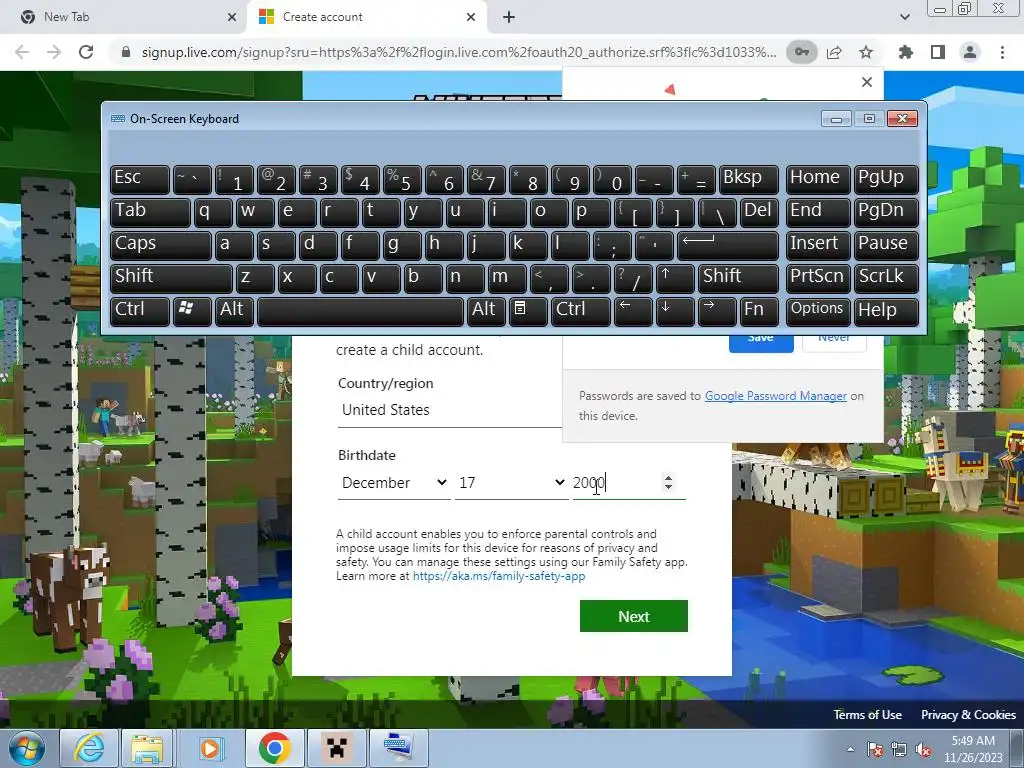Open the Google Password Manager link

click(x=776, y=396)
